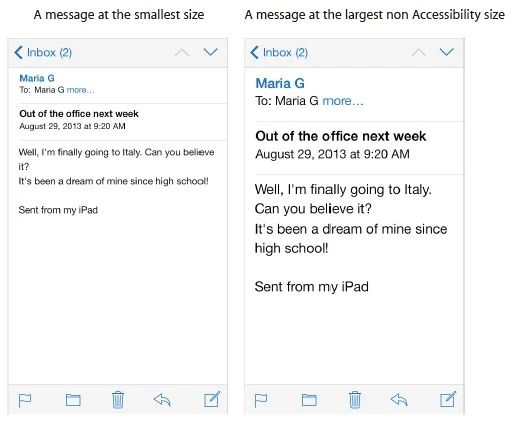
Task: Open sender Maria G in small message
Action: [37, 78]
